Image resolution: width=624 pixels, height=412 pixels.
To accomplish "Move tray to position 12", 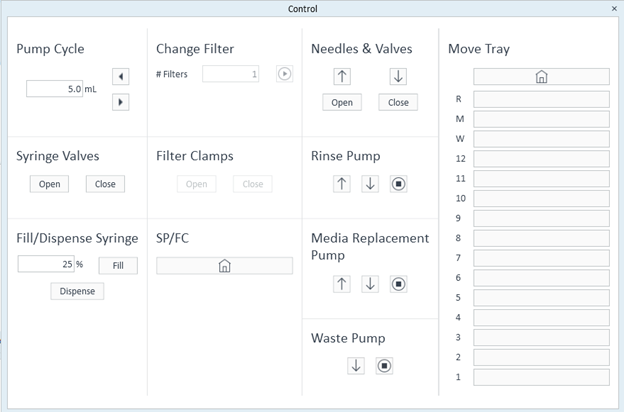I will pyautogui.click(x=541, y=159).
